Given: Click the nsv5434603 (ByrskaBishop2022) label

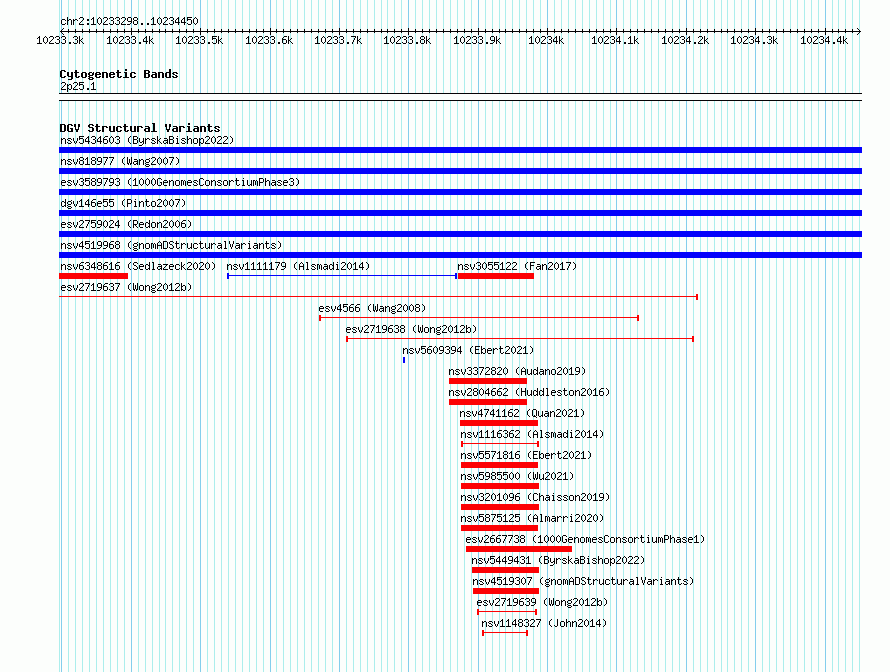Looking at the screenshot, I should click(x=147, y=140).
